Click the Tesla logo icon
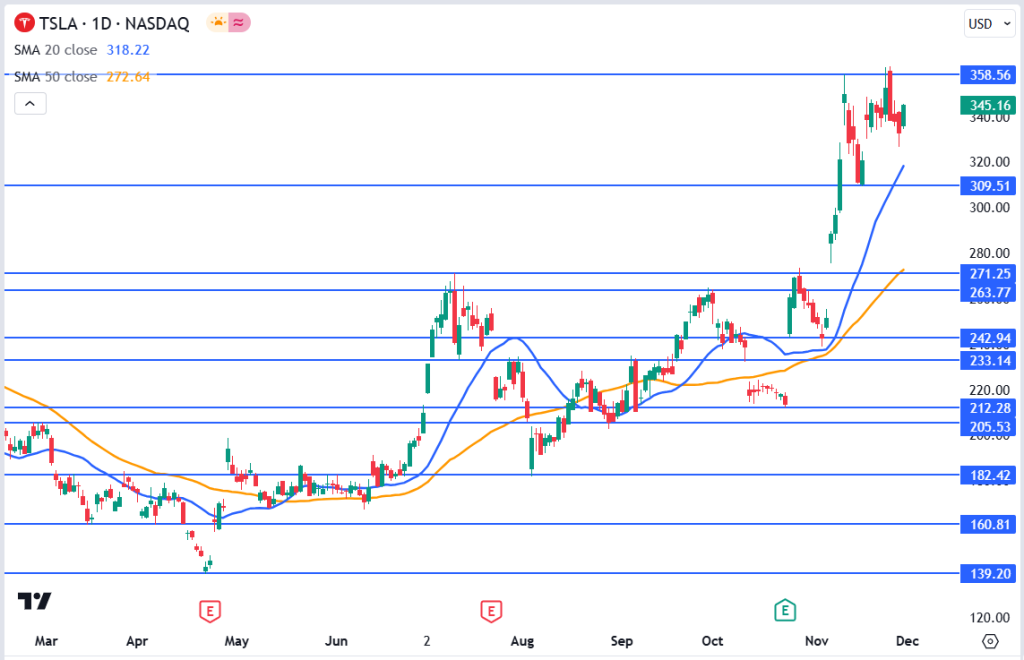 pos(21,23)
